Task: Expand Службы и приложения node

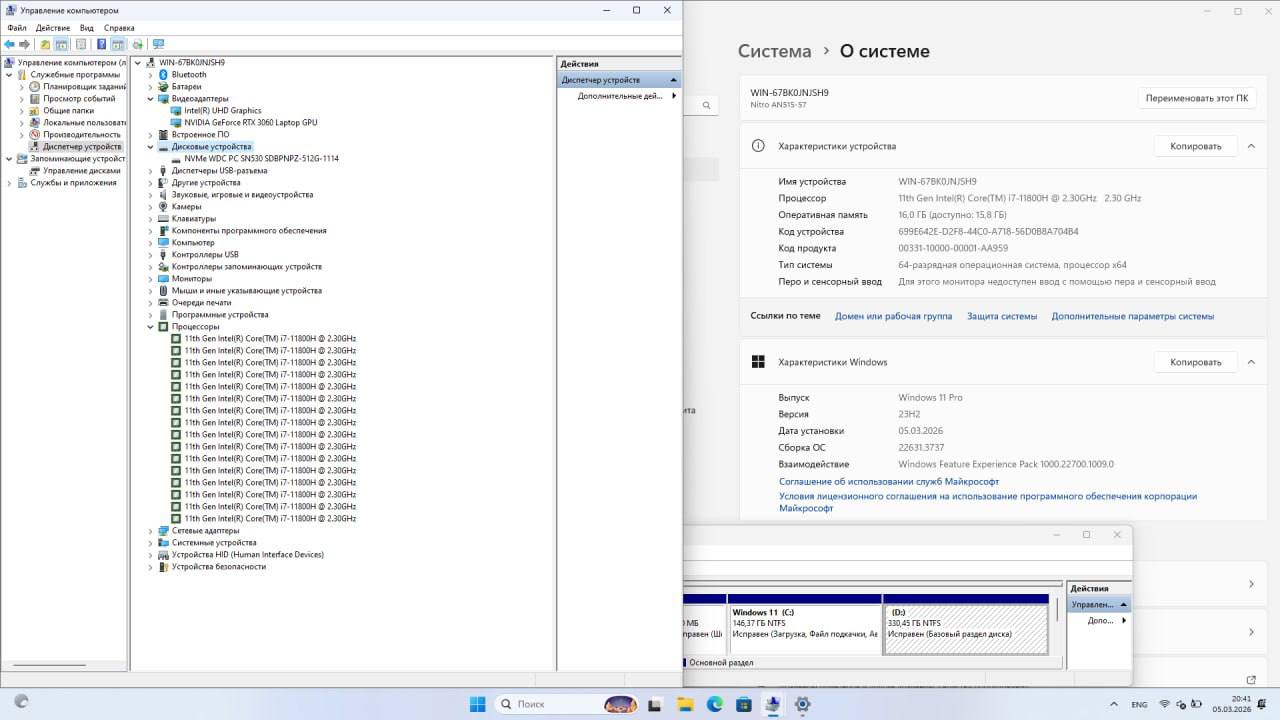Action: (x=10, y=183)
